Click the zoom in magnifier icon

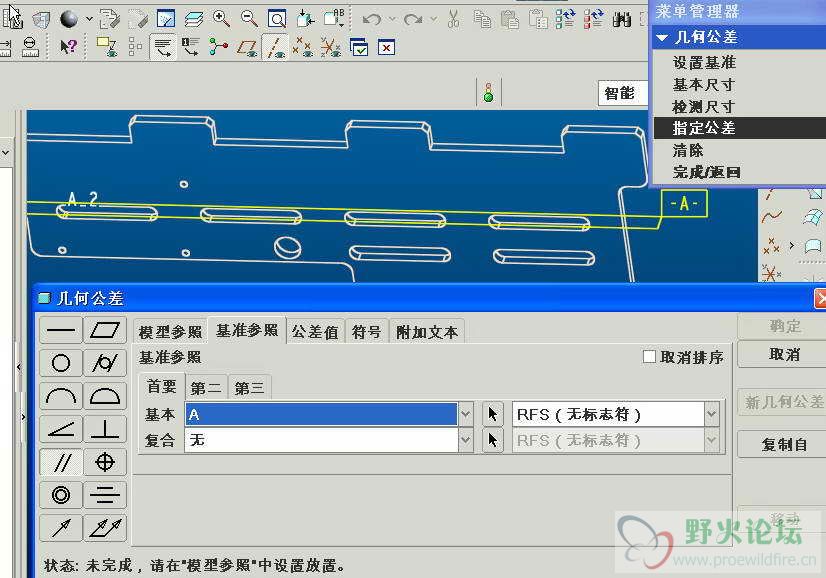[221, 19]
